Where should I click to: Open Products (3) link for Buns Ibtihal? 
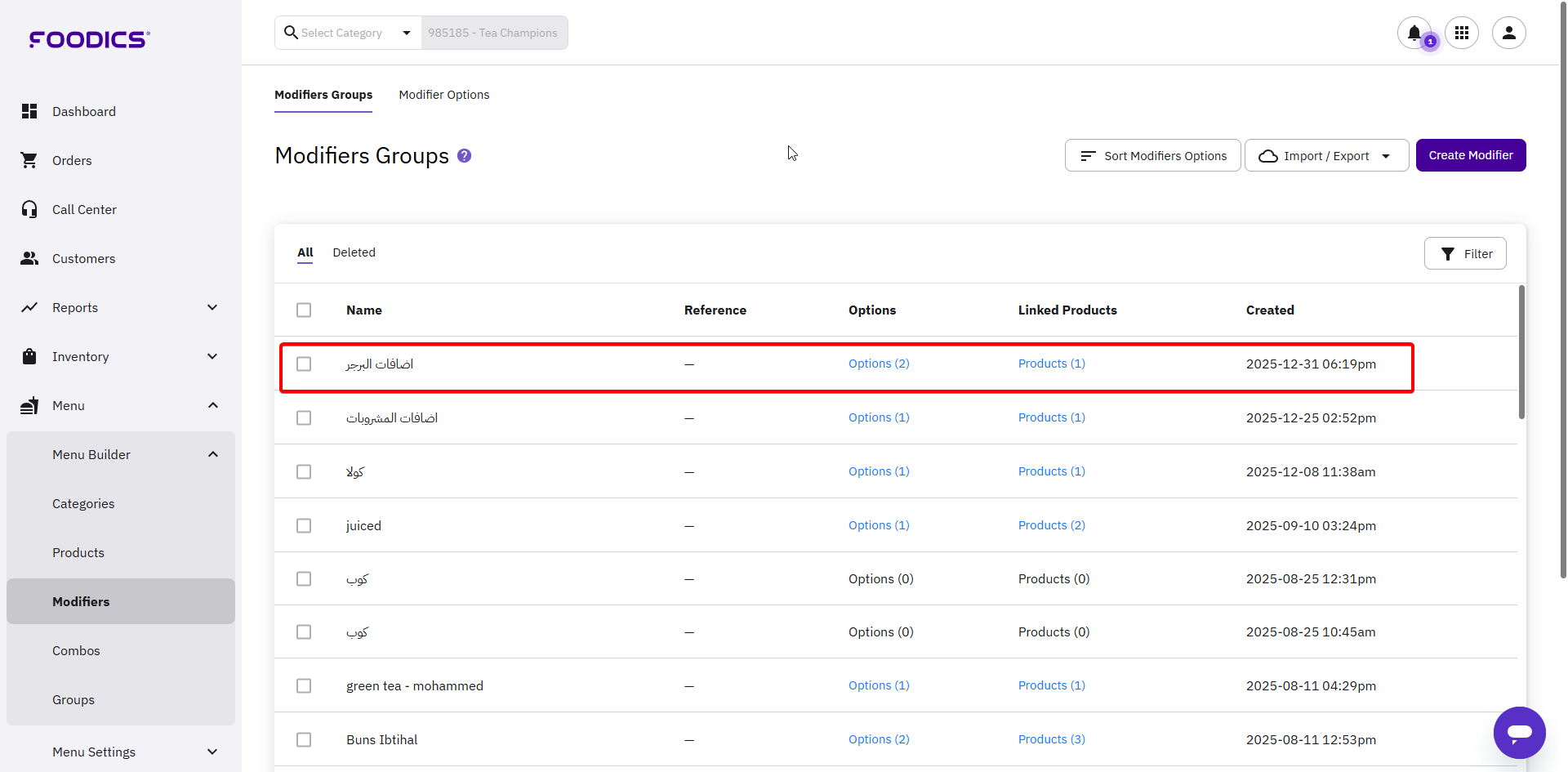[x=1051, y=739]
